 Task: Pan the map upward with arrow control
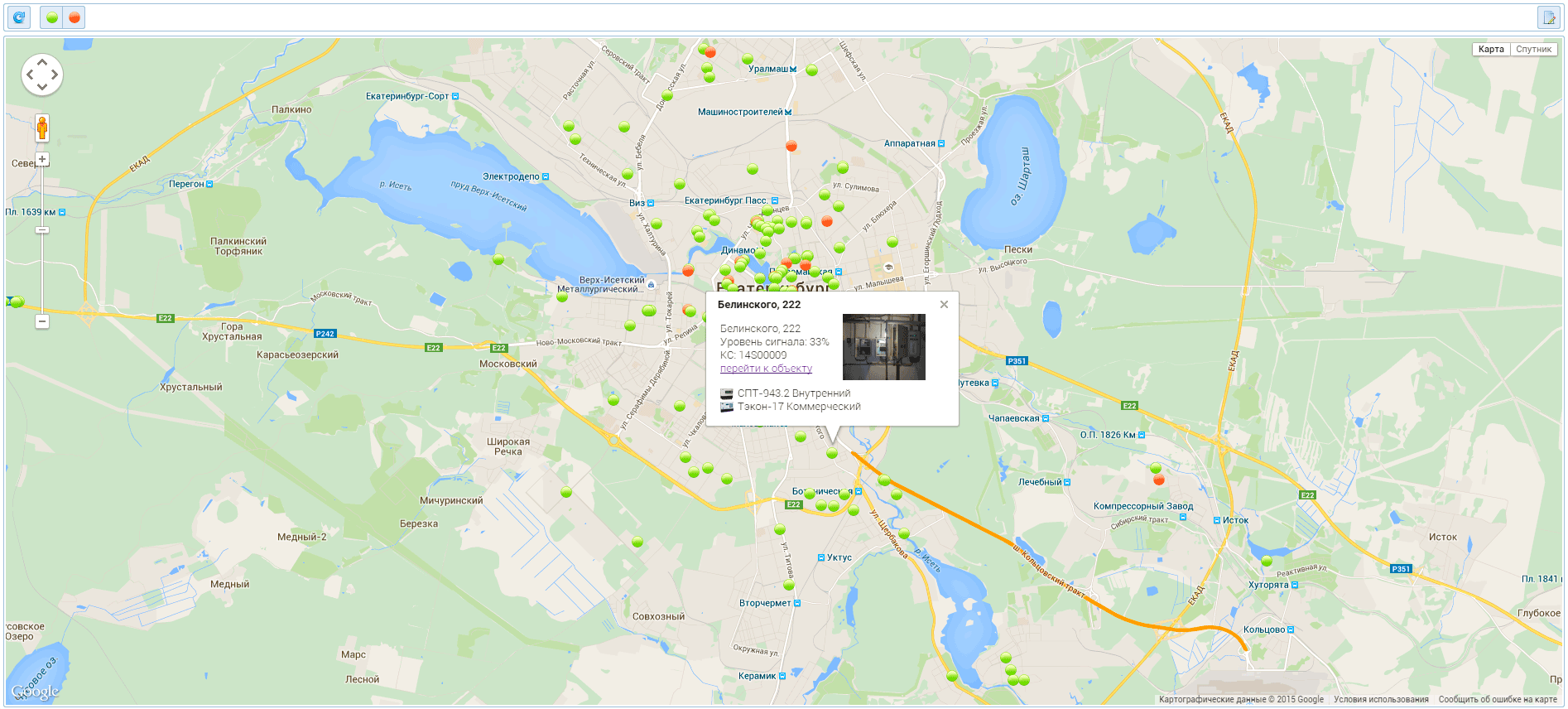tap(42, 62)
